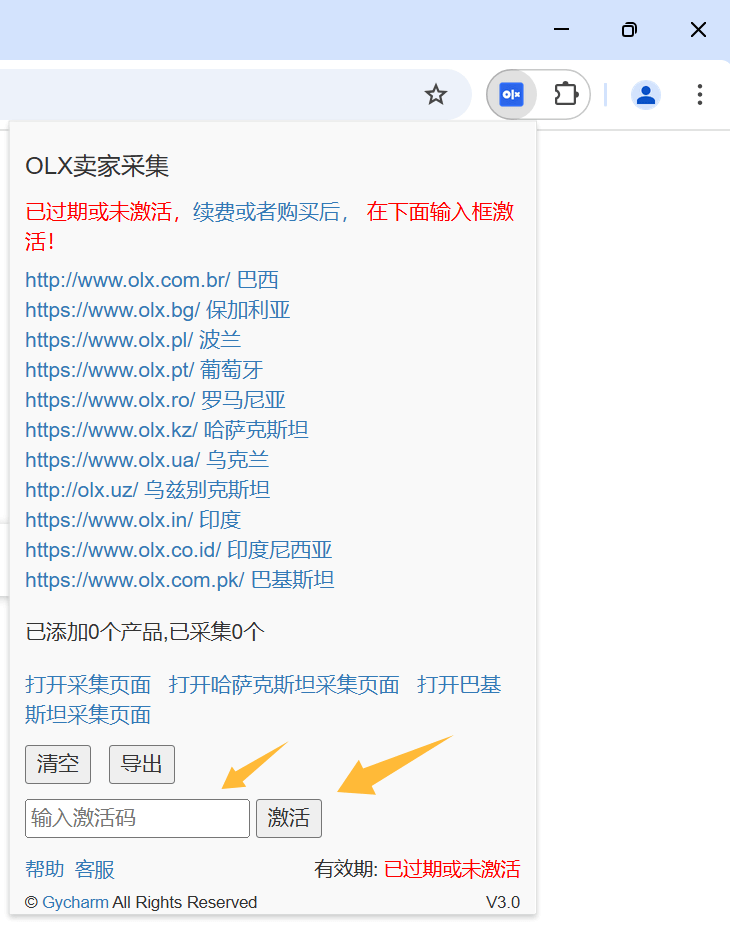Focus the 输入激活码 activation code field
Viewport: 730px width, 932px height.
(137, 818)
